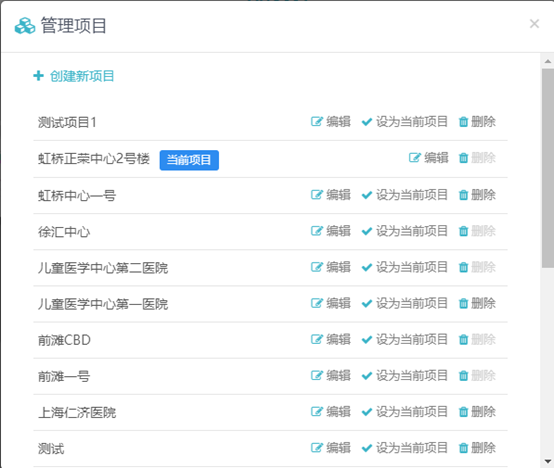Image resolution: width=554 pixels, height=468 pixels.
Task: Click 设为当前项目 text for 上海仁济医院
Action: coord(412,411)
